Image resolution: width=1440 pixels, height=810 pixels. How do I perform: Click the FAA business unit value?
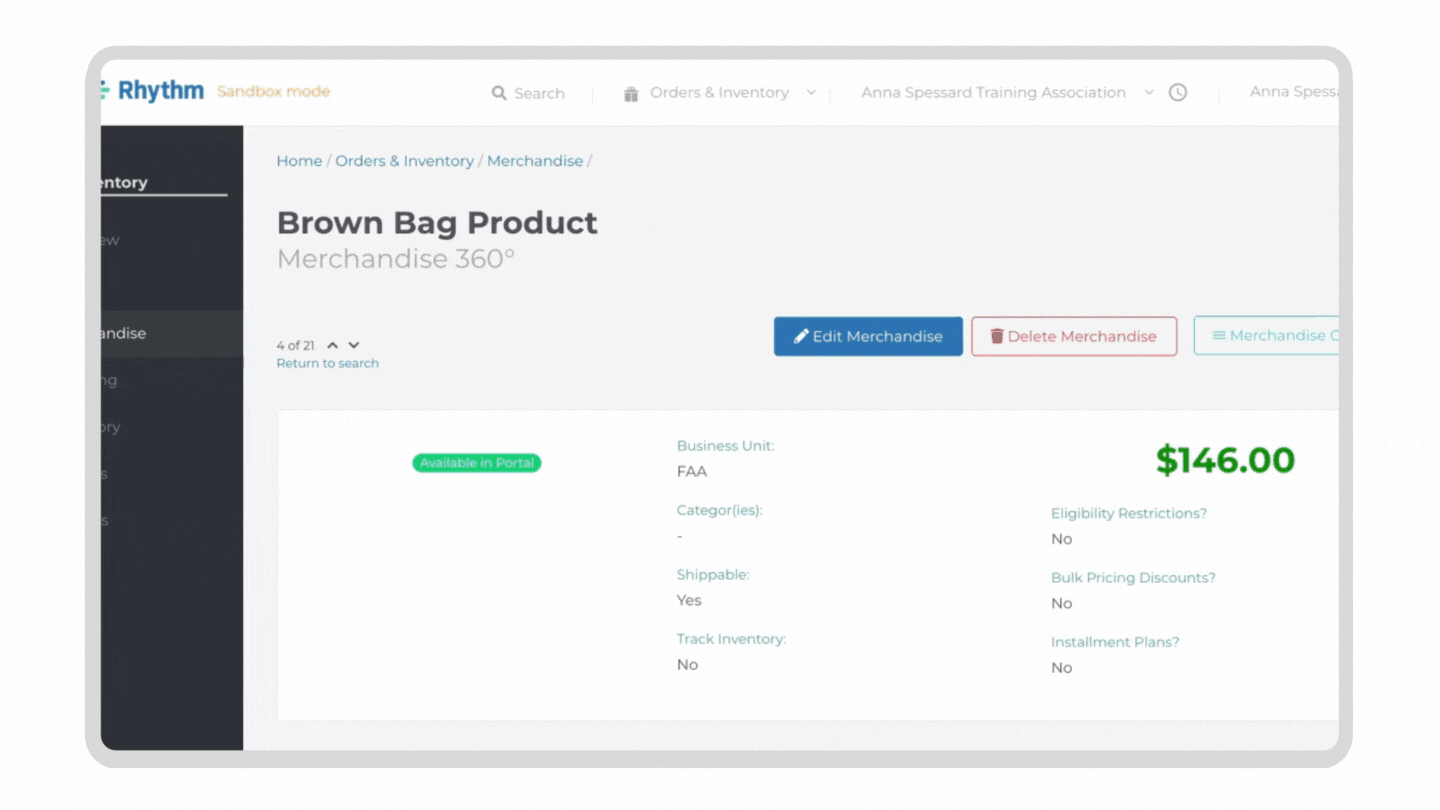(692, 471)
